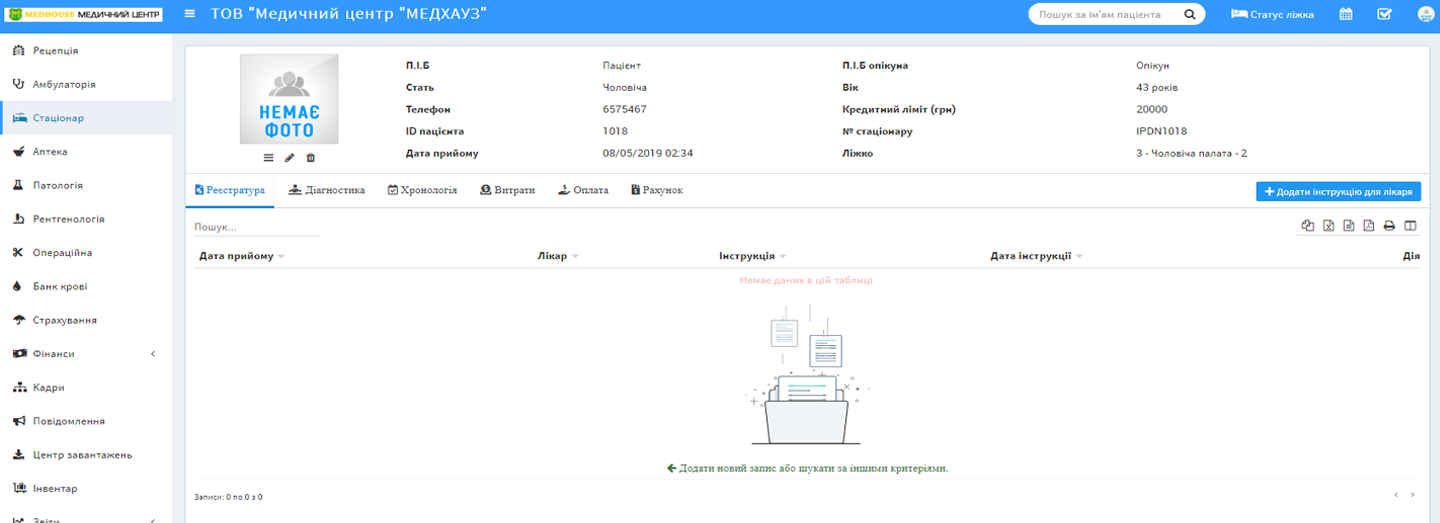The width and height of the screenshot is (1440, 523).
Task: Delete patient with the trash icon
Action: pyautogui.click(x=310, y=158)
